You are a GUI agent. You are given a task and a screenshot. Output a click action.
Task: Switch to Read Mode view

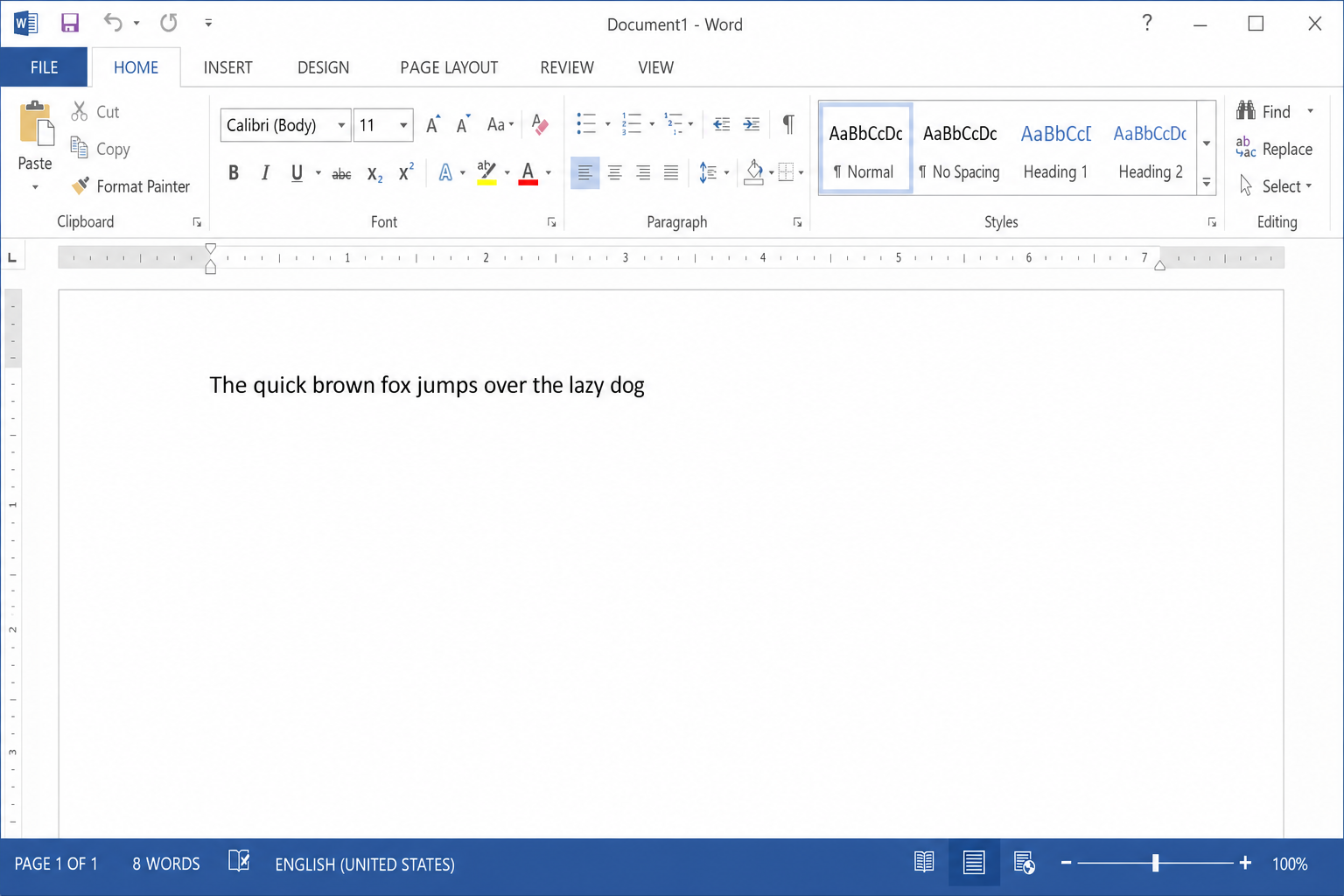924,863
